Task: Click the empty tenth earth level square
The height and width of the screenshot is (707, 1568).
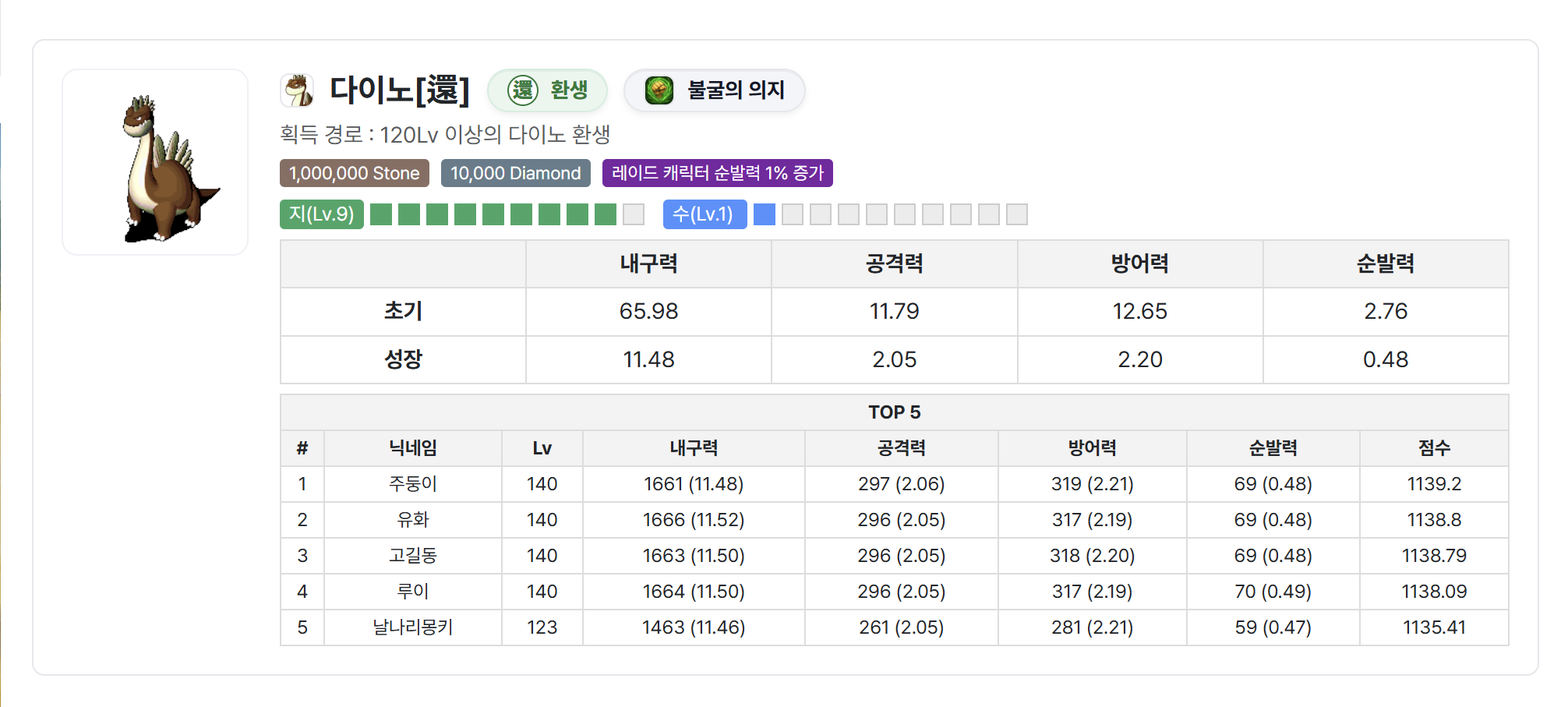Action: (634, 214)
